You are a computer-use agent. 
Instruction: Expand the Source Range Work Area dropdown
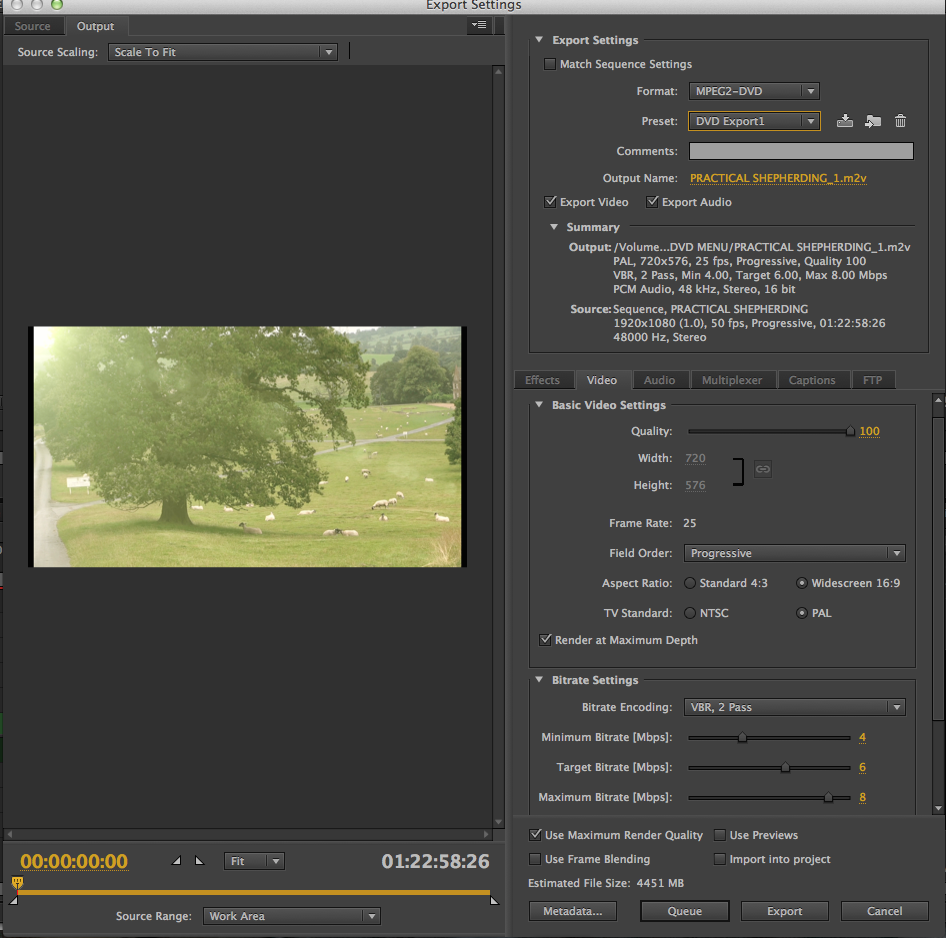click(x=291, y=916)
